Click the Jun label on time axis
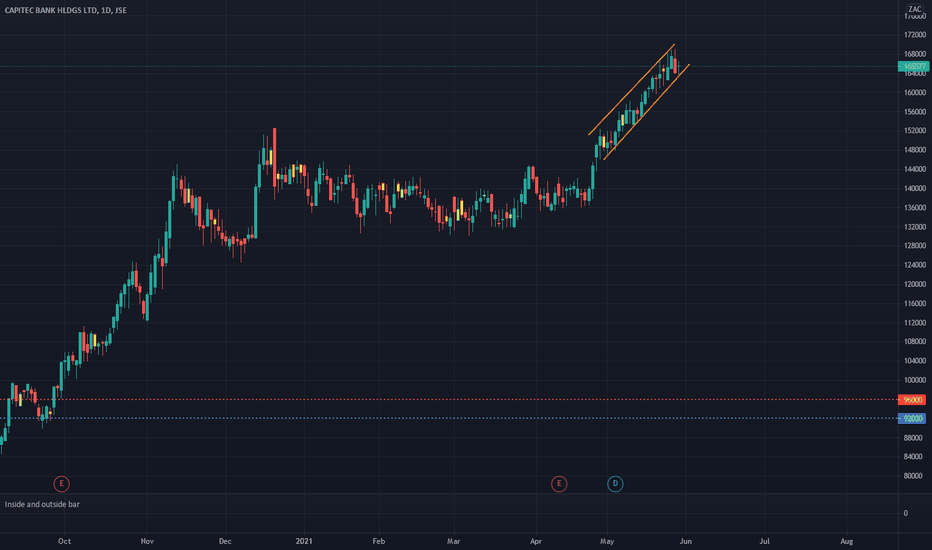This screenshot has width=932, height=550. (x=685, y=541)
